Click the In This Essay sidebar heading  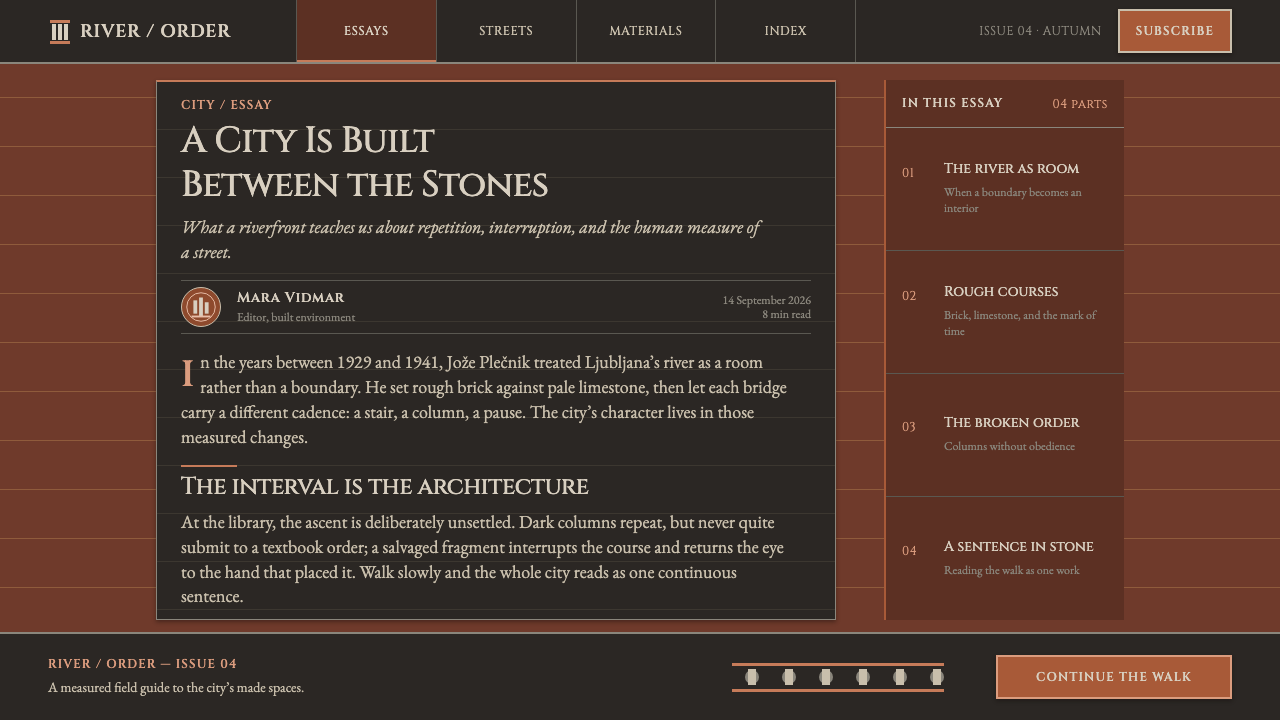click(952, 103)
